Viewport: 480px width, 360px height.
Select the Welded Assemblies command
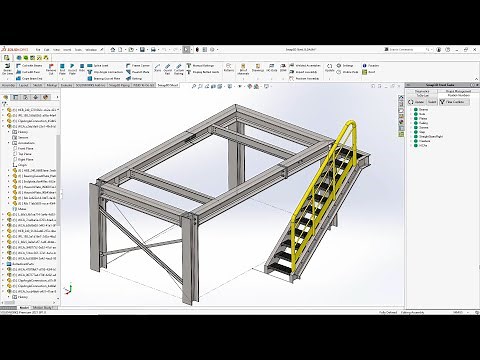tap(305, 65)
